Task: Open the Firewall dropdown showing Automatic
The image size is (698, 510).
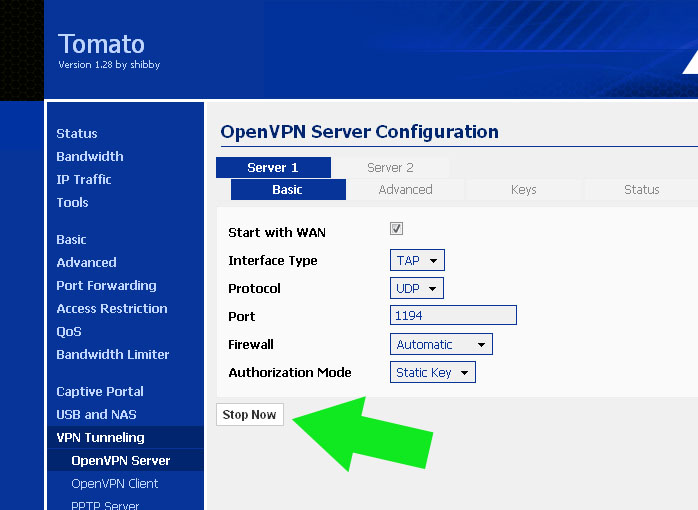Action: (441, 344)
